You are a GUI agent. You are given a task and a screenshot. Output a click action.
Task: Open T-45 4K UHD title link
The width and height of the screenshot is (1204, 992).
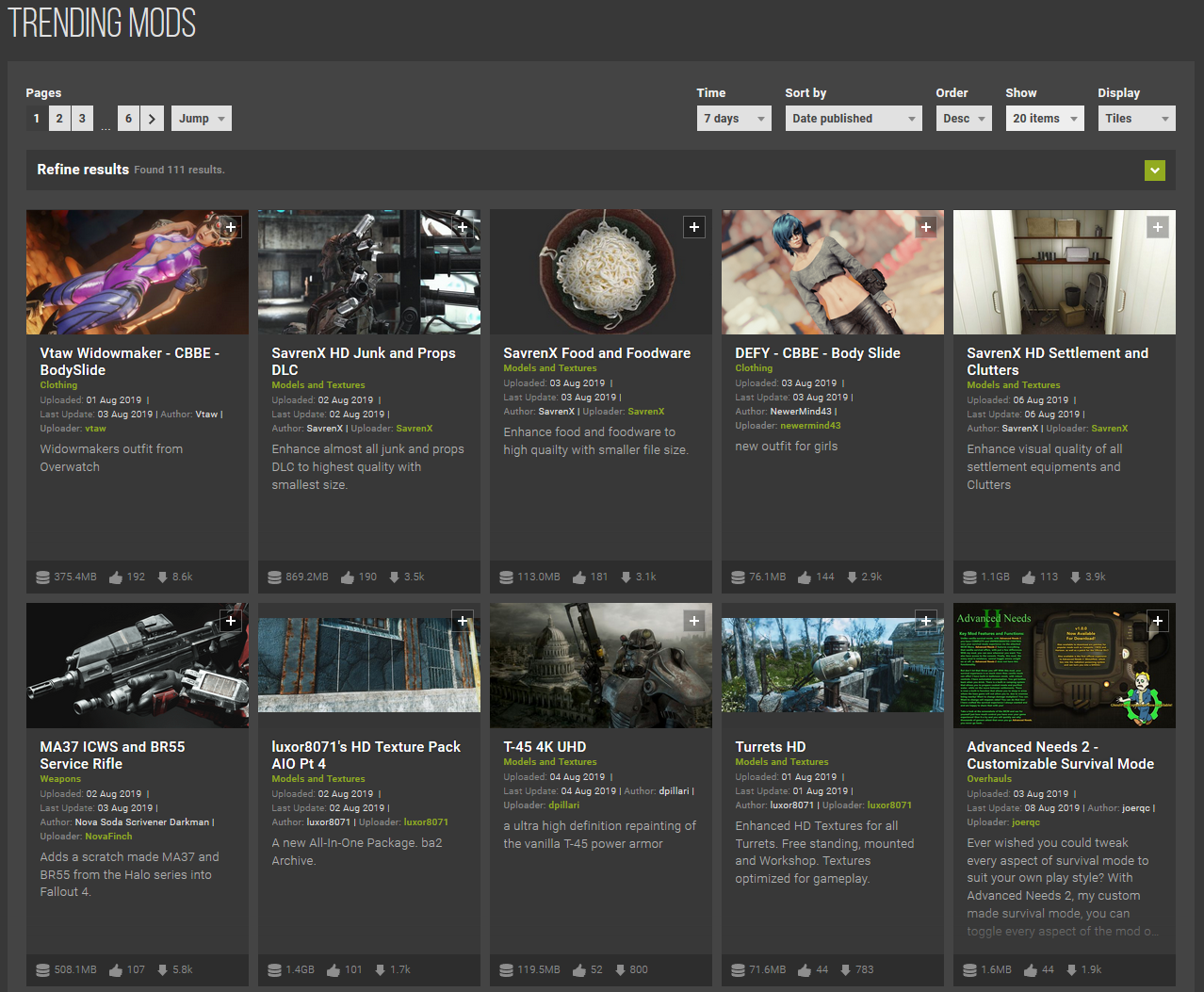click(x=545, y=747)
